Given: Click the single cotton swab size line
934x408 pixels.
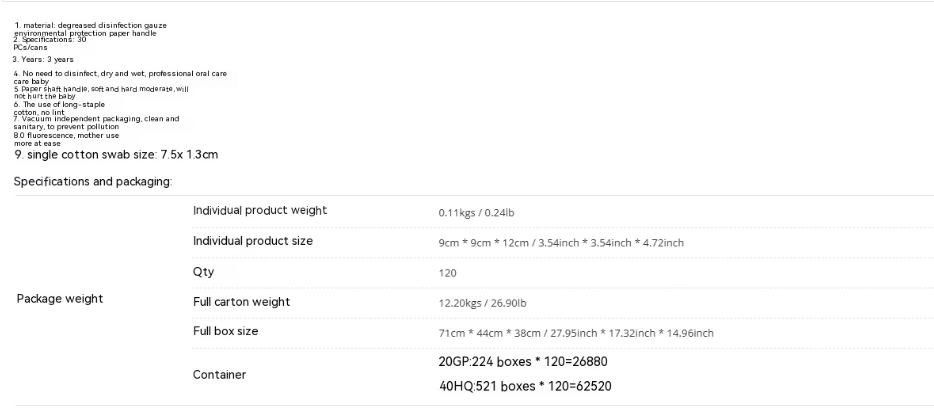Looking at the screenshot, I should pyautogui.click(x=116, y=155).
